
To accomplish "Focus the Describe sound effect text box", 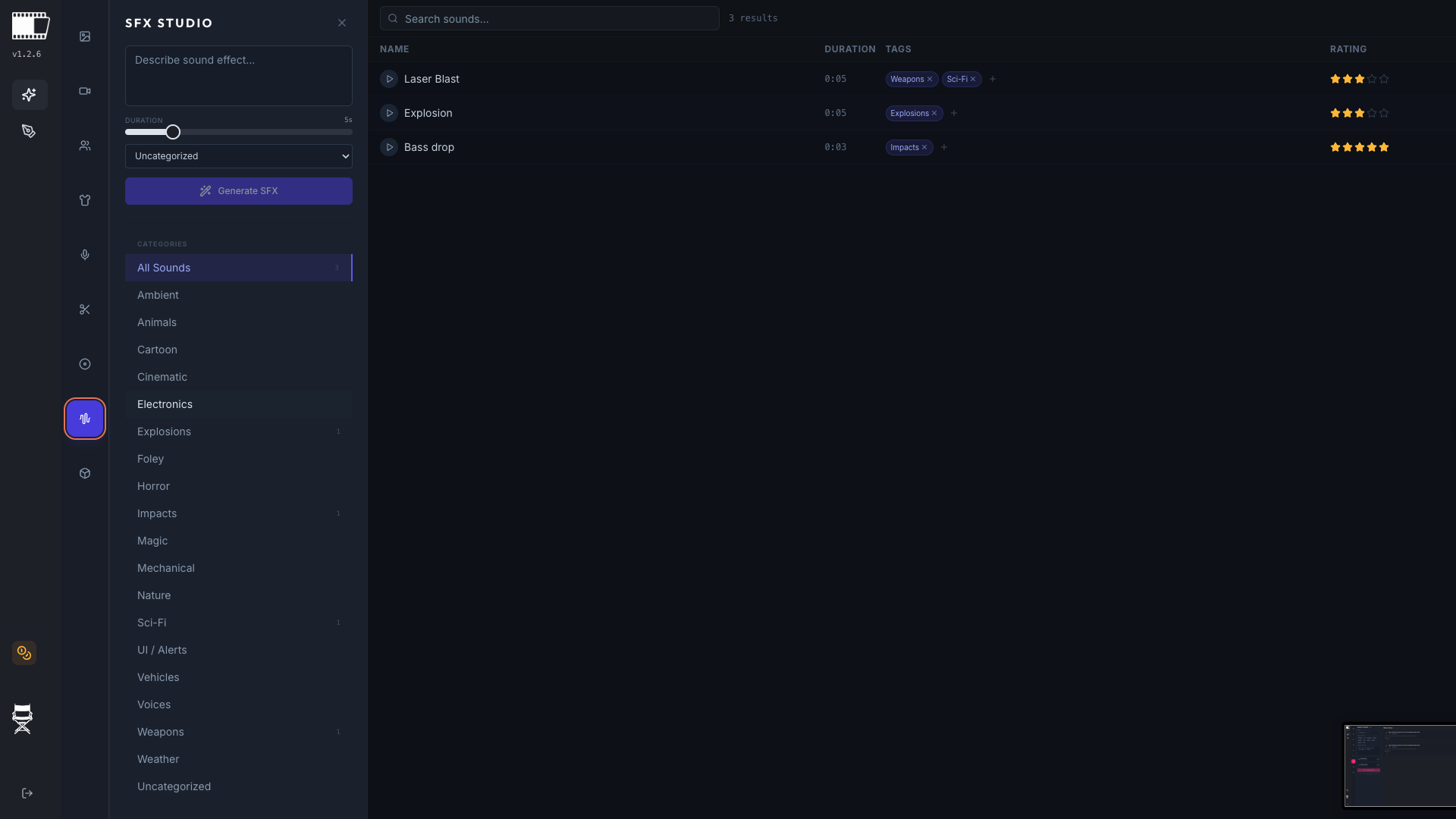I will pos(239,76).
